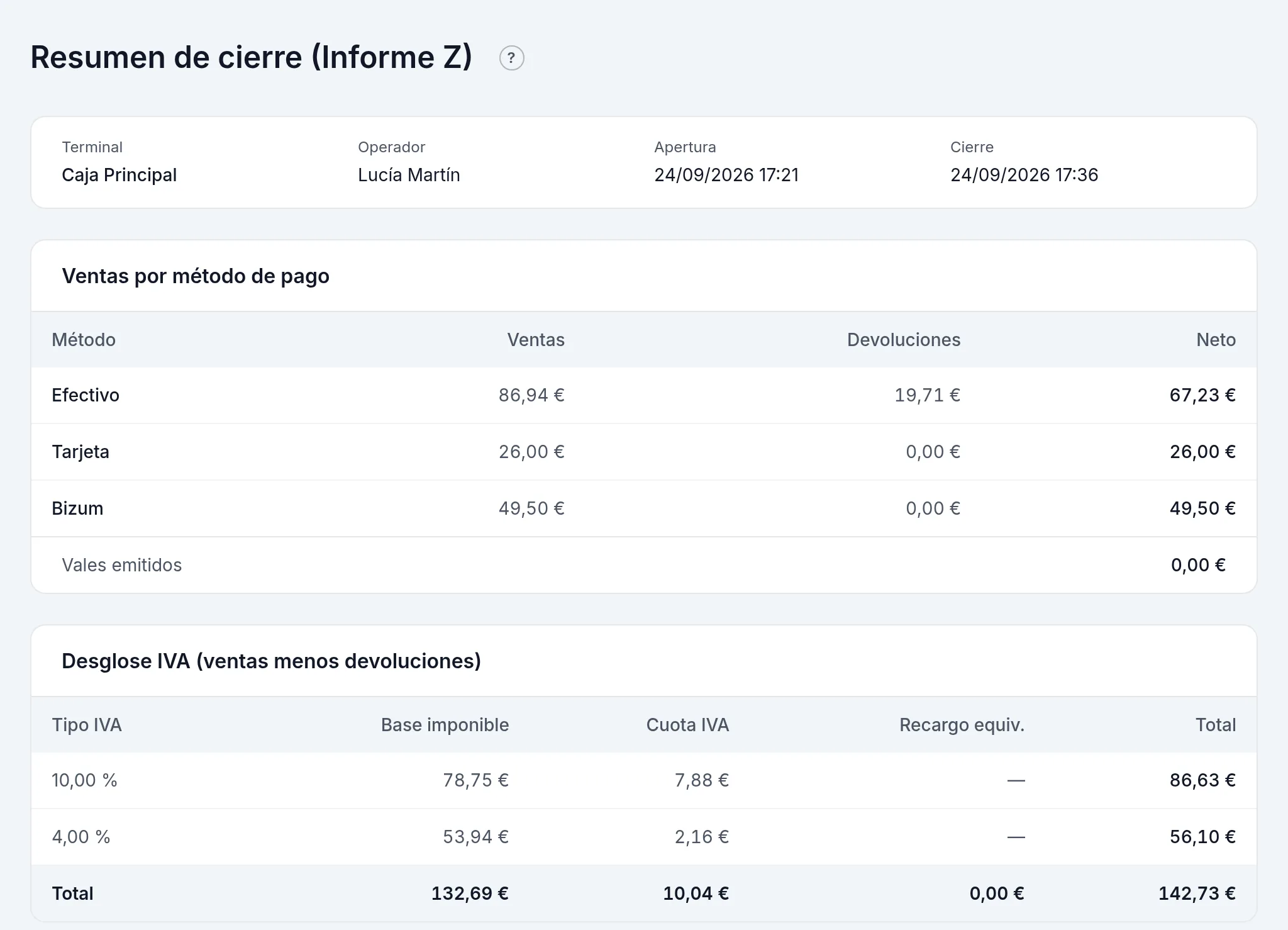Click the Devoluciones column header
This screenshot has height=930, width=1288.
pos(904,340)
